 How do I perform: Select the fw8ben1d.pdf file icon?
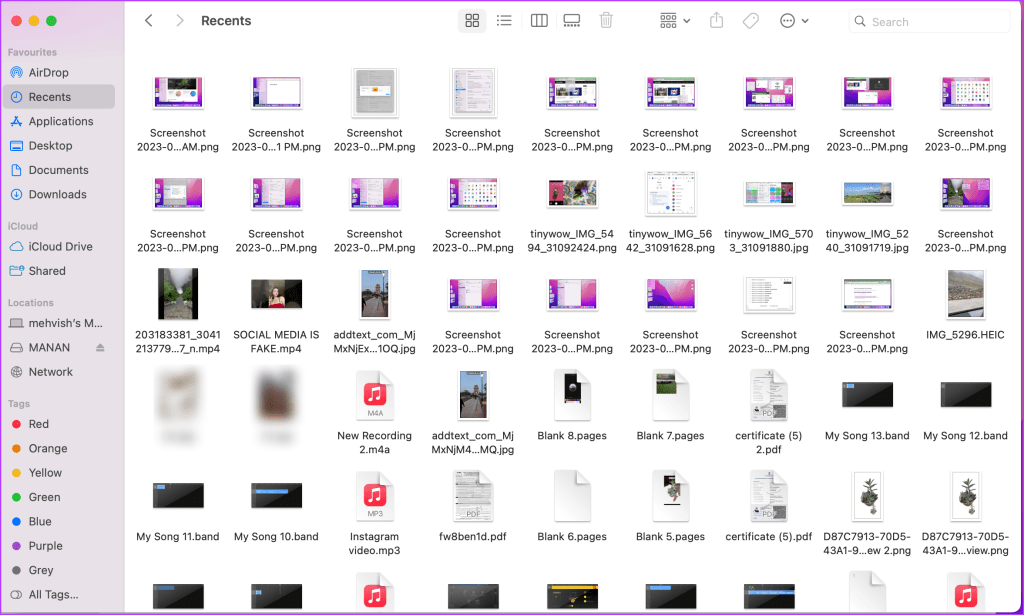pyautogui.click(x=473, y=496)
